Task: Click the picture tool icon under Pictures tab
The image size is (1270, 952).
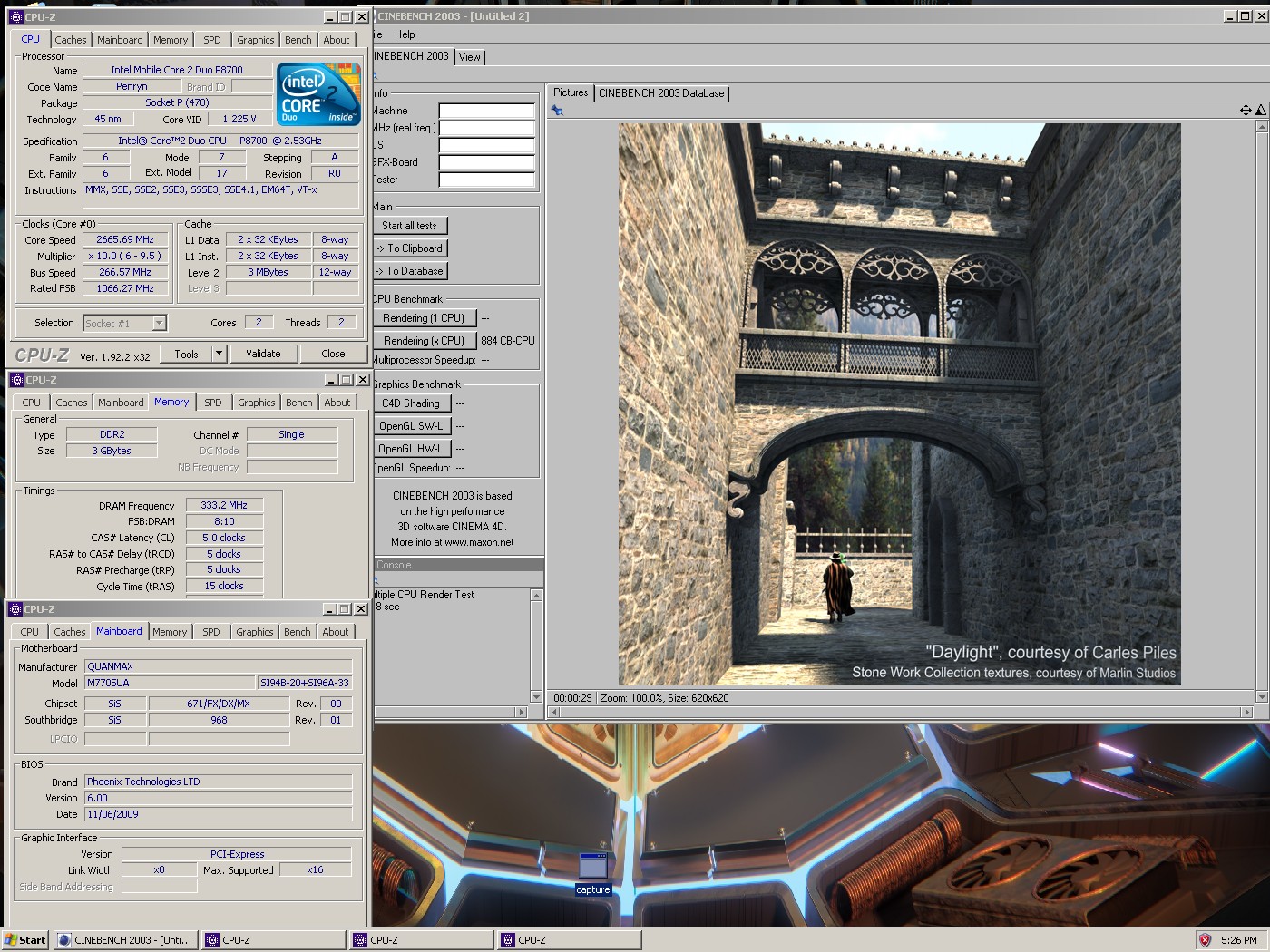Action: click(x=557, y=111)
